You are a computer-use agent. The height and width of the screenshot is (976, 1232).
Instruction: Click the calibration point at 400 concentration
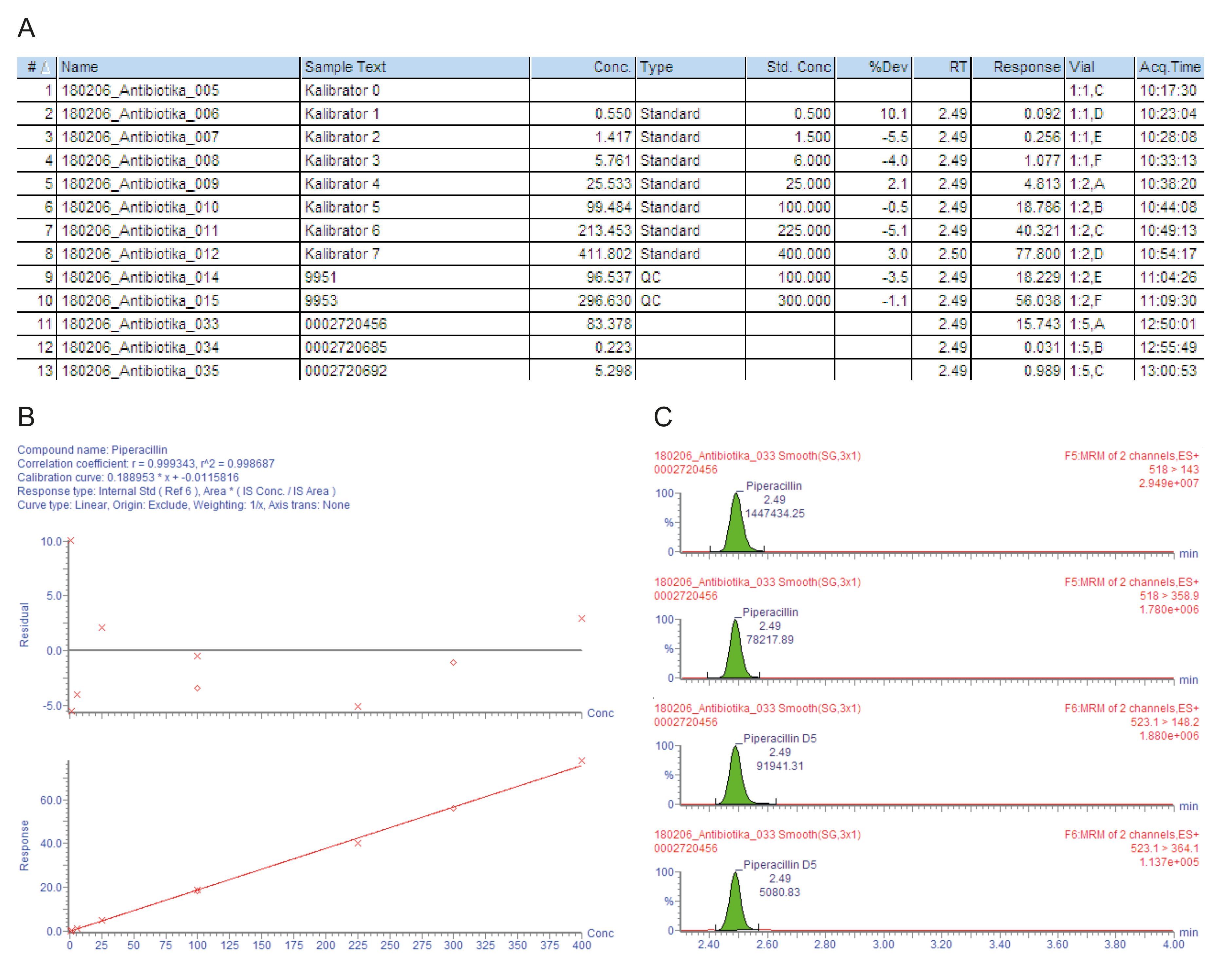[x=582, y=761]
